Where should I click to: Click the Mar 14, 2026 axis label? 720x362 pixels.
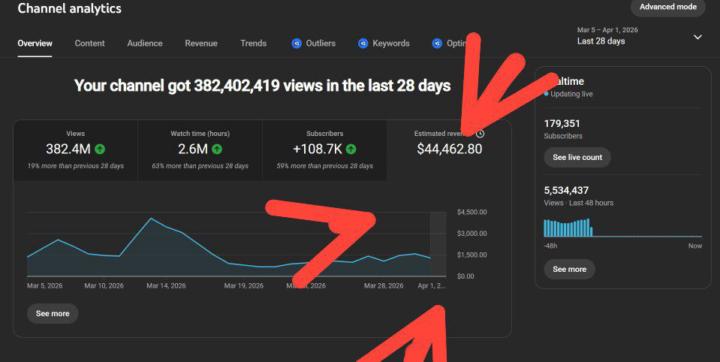[166, 286]
